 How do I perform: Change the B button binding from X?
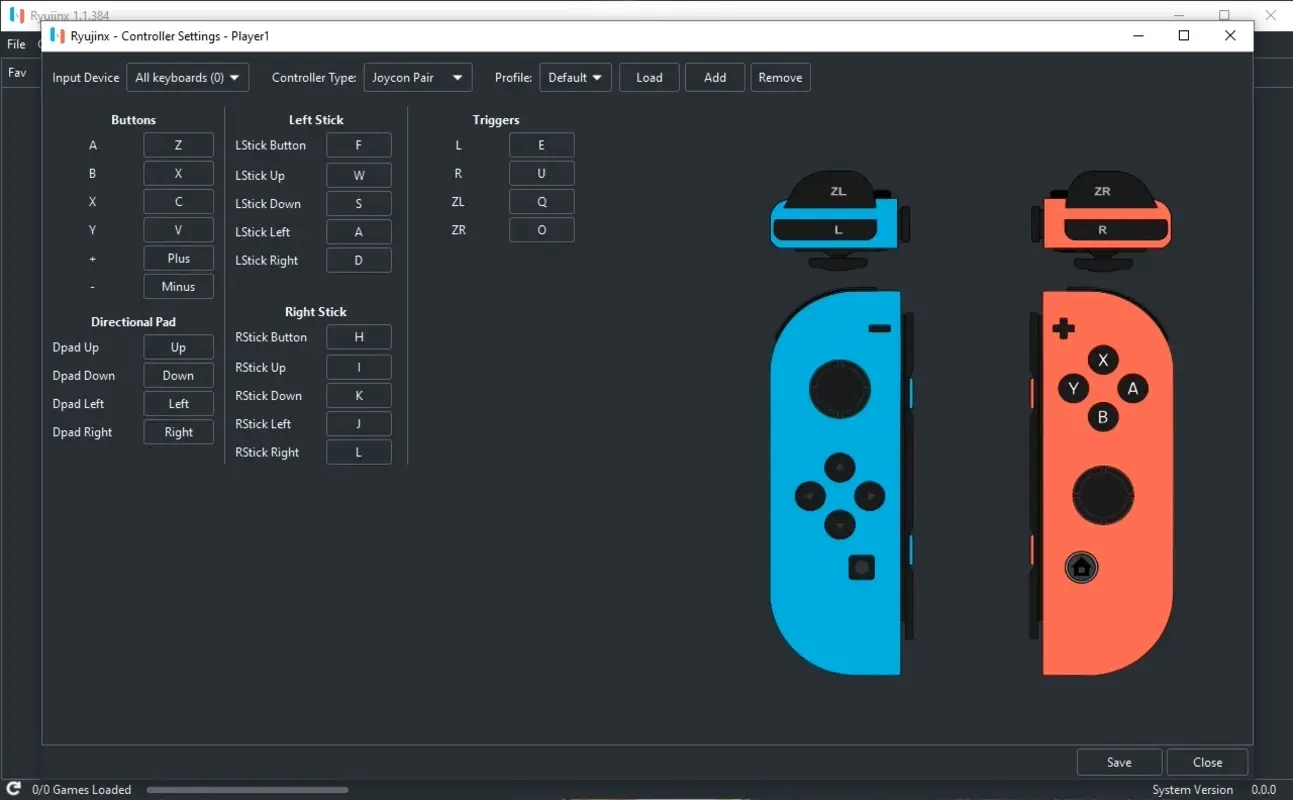(178, 172)
